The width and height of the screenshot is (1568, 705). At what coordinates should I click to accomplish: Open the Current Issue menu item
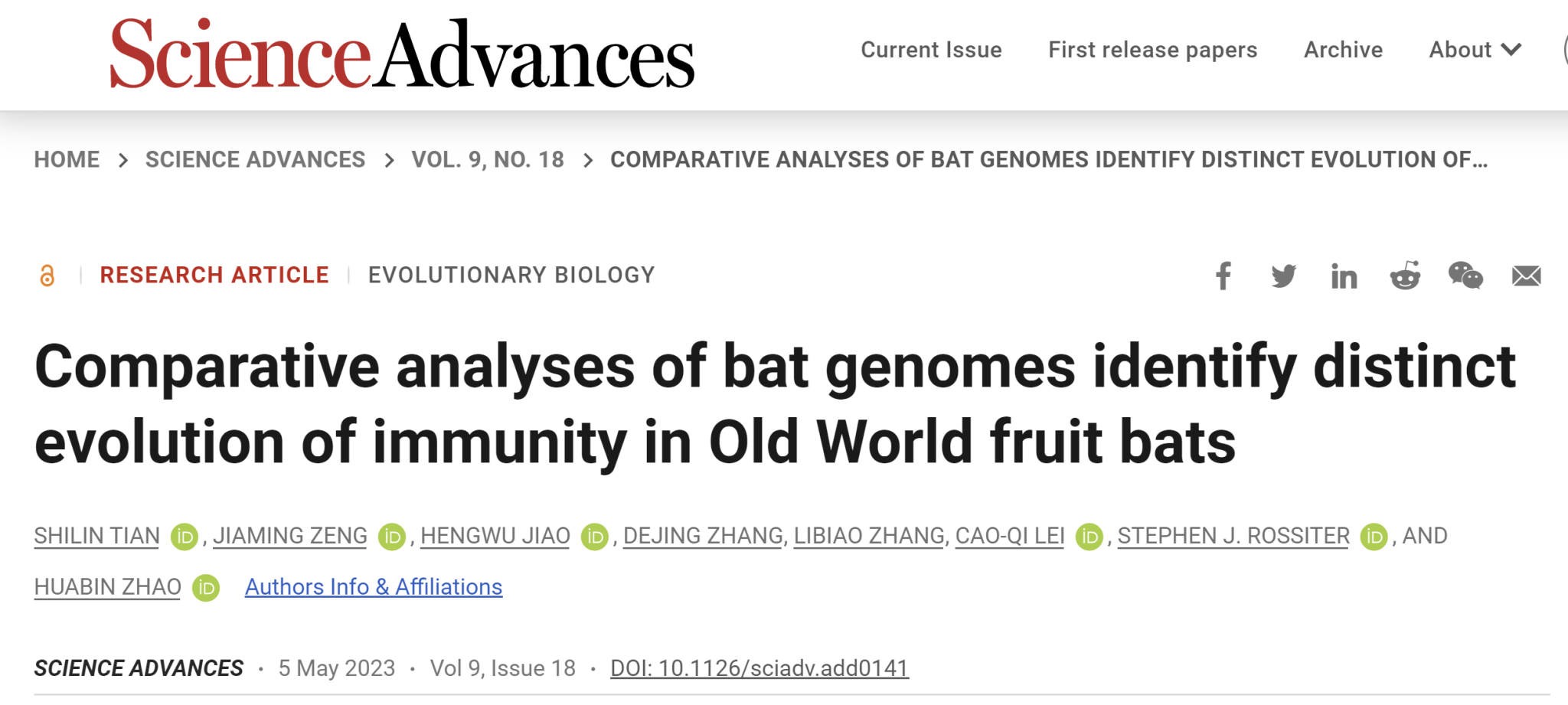[x=931, y=50]
